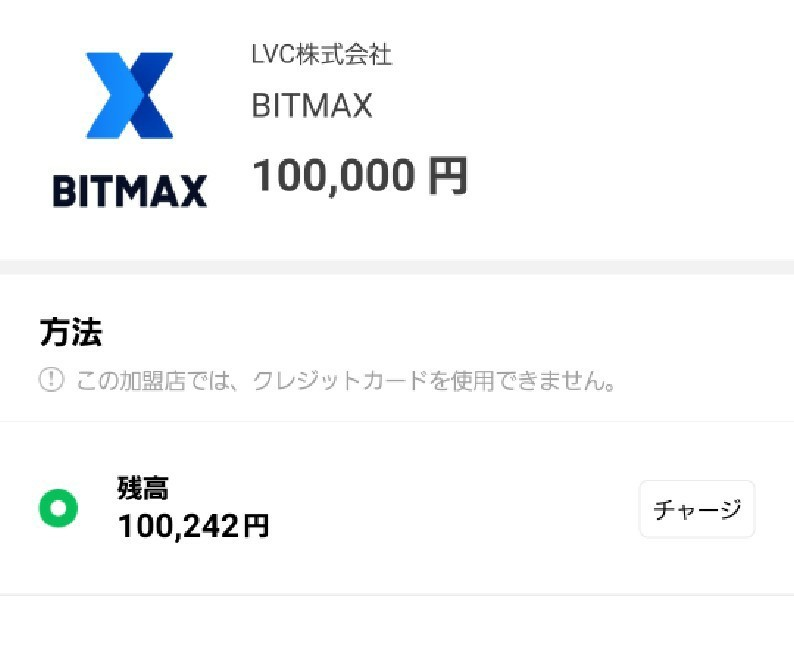
Task: Click the LVC株式会社 company name
Action: 322,55
